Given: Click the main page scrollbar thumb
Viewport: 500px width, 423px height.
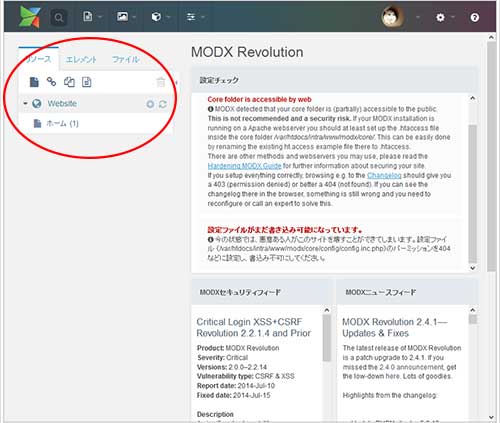Looking at the screenshot, I should pyautogui.click(x=491, y=156).
